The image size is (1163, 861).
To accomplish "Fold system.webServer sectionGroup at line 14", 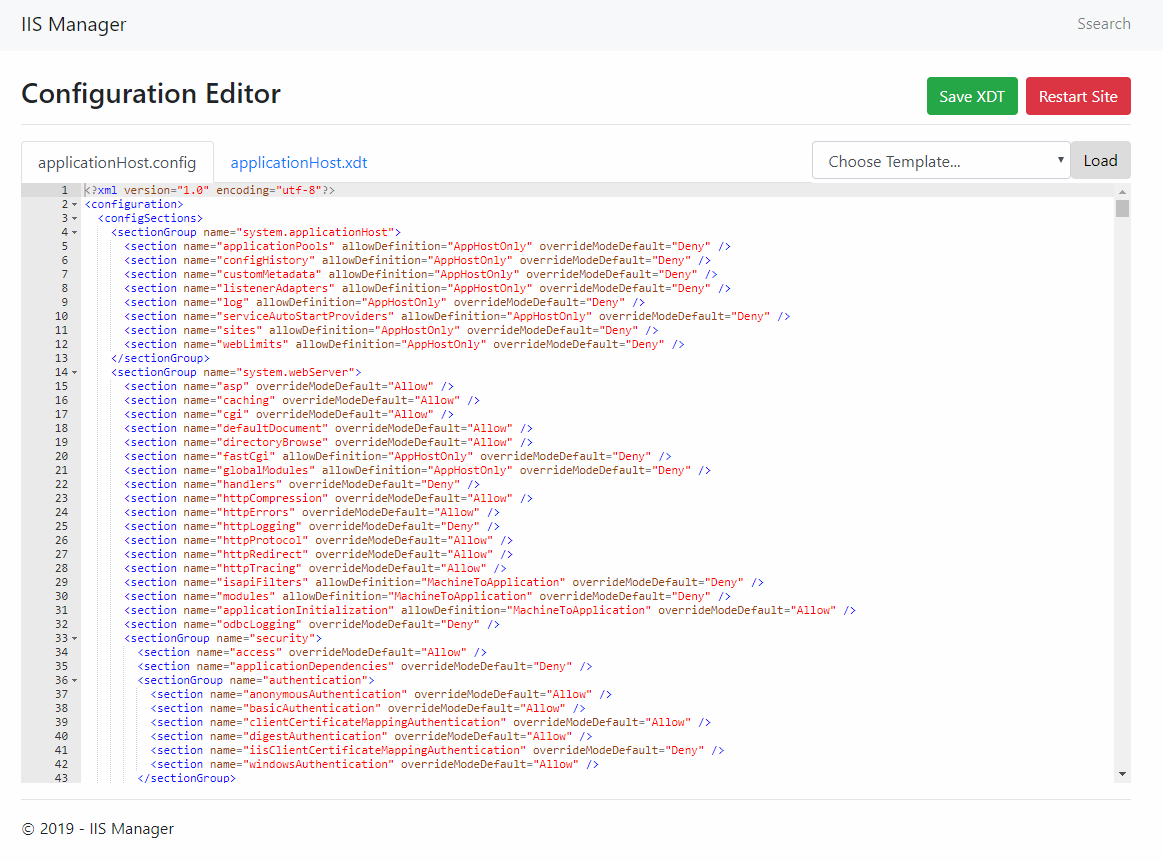I will click(x=74, y=373).
